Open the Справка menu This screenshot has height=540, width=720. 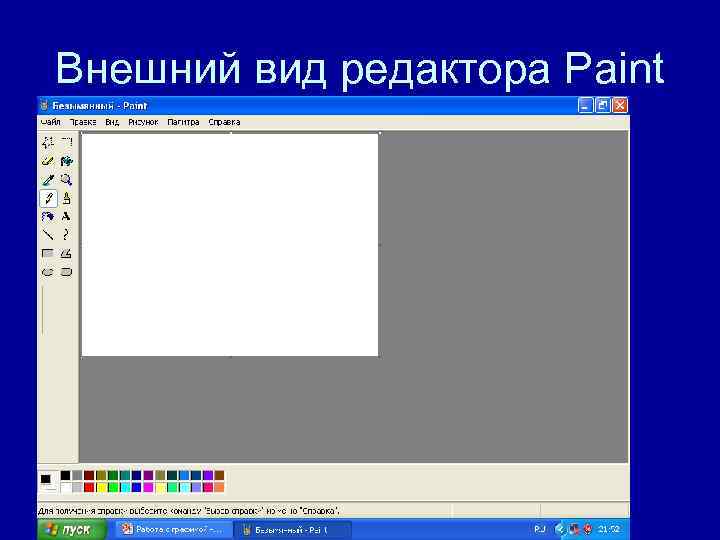(x=224, y=122)
